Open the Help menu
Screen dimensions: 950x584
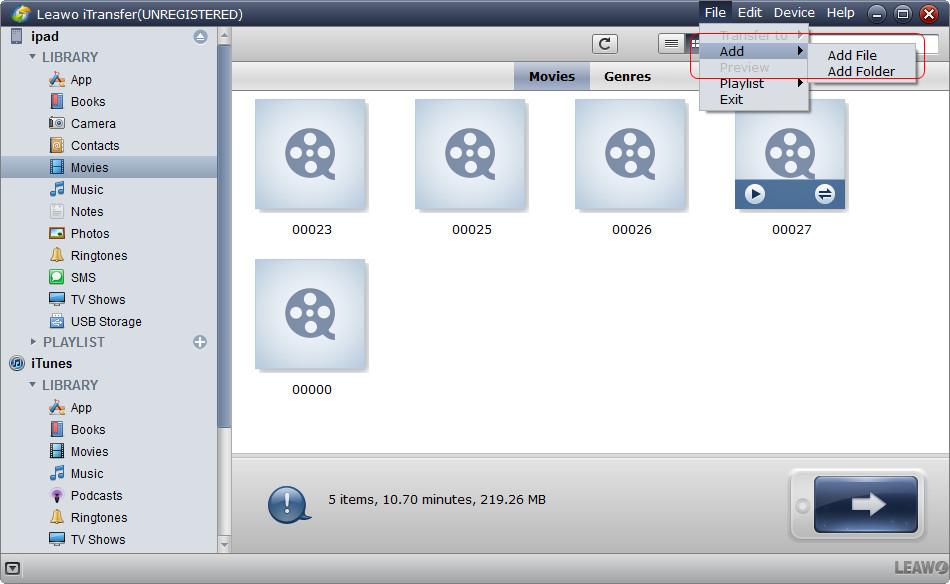[x=840, y=13]
